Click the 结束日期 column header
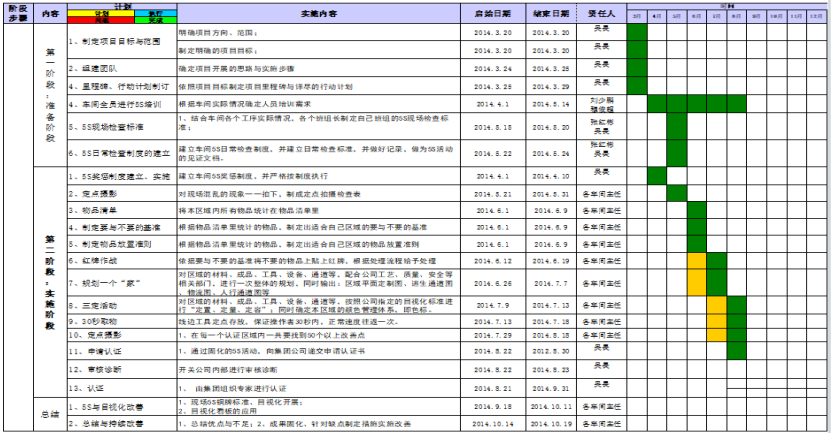The width and height of the screenshot is (831, 434). (551, 13)
